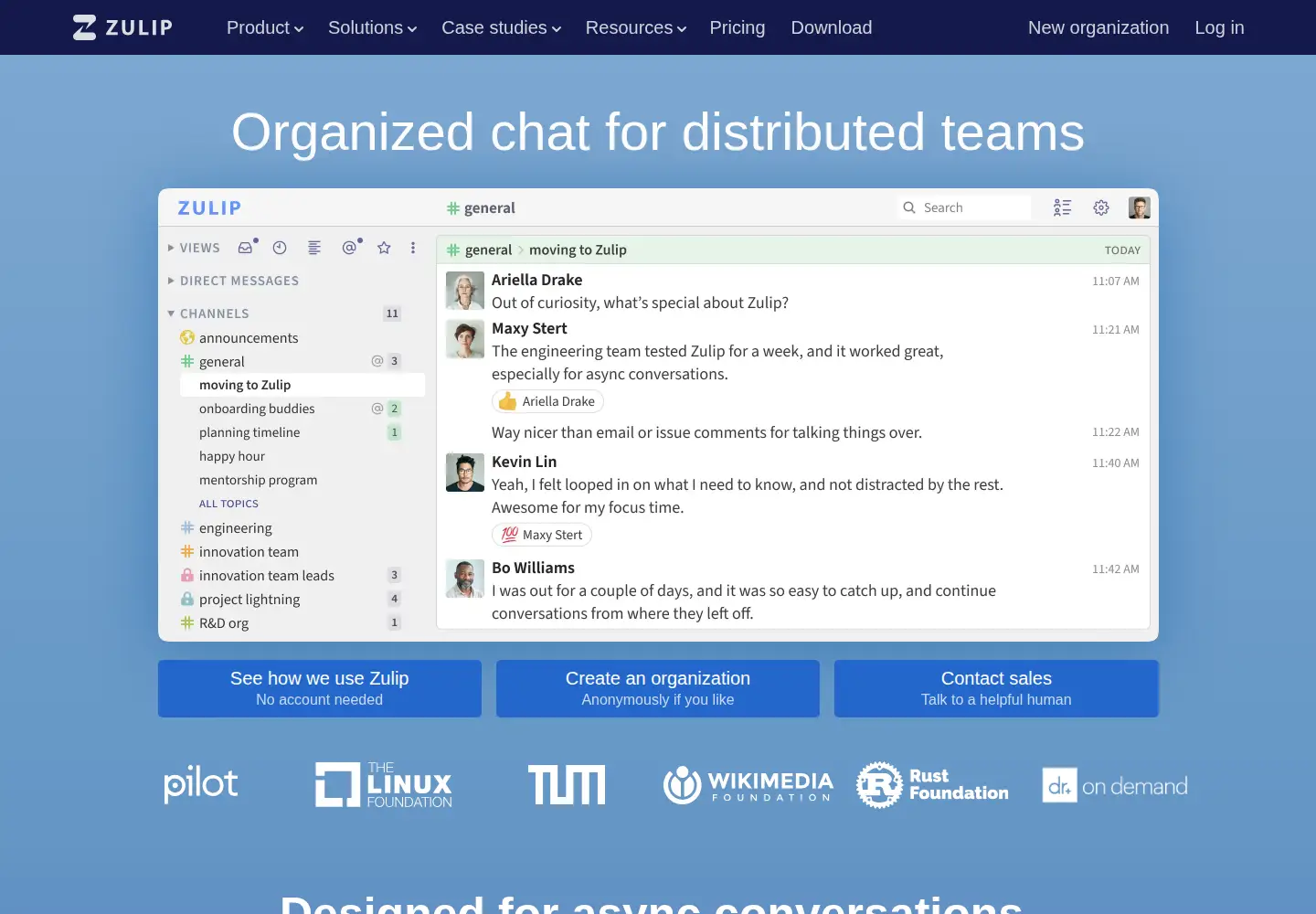Screen dimensions: 1316x914
Task: Focus the Search input field
Action: click(x=964, y=207)
